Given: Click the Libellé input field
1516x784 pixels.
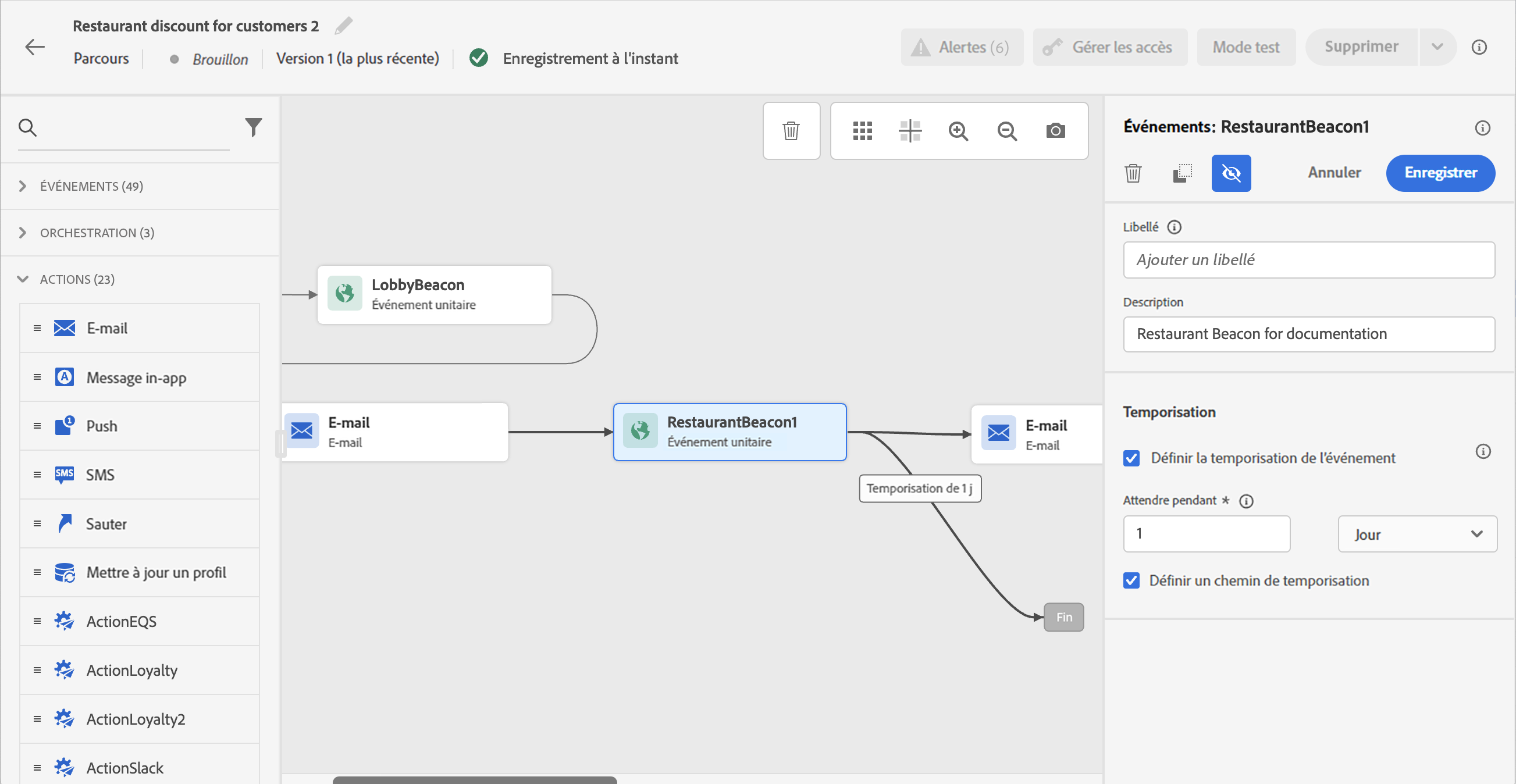Looking at the screenshot, I should pos(1308,259).
